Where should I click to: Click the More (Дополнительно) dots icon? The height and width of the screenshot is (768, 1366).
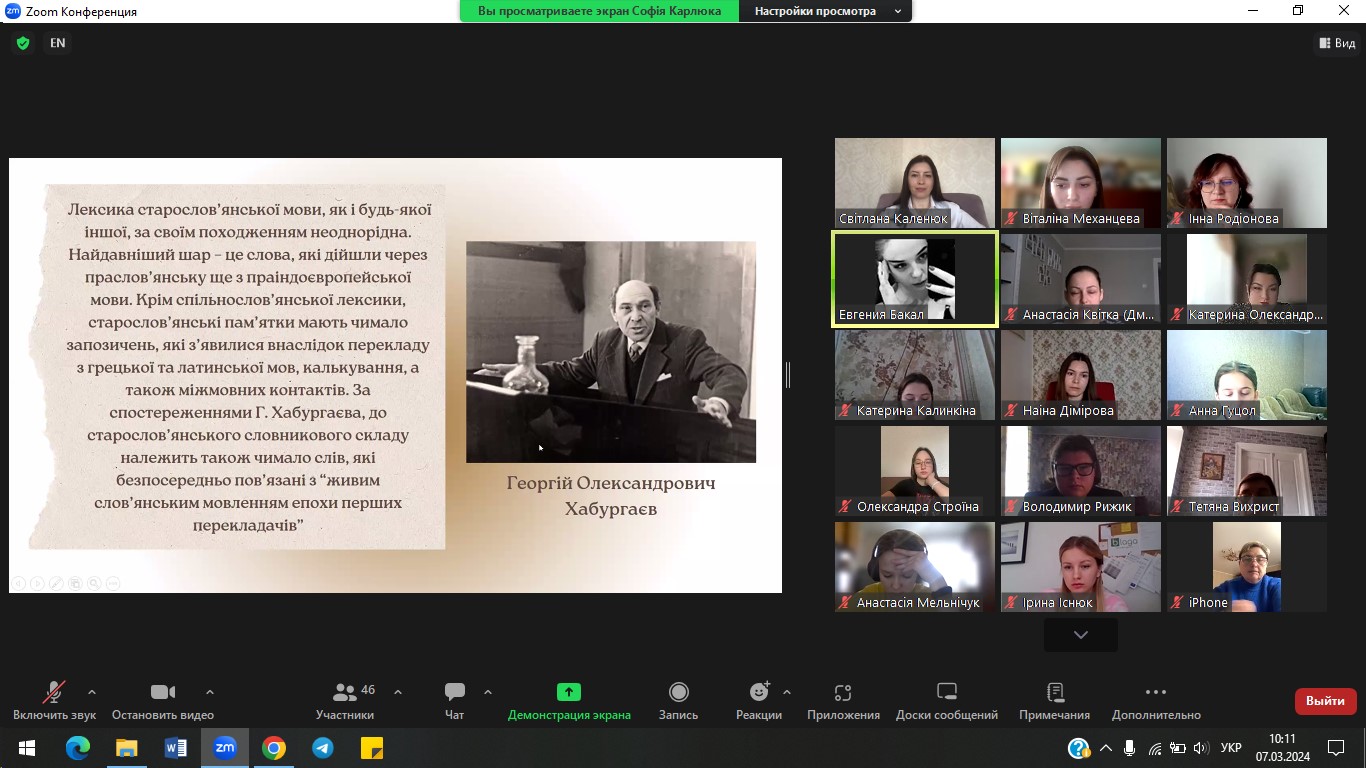(1155, 692)
